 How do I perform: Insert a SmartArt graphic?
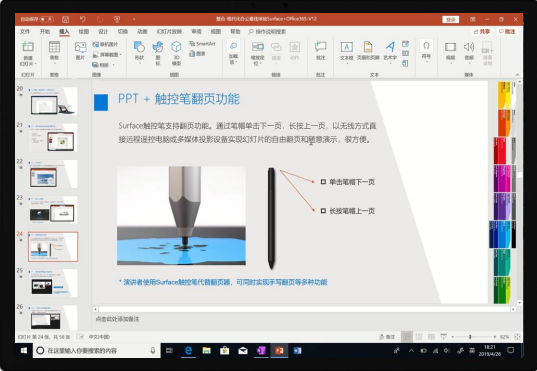[202, 44]
